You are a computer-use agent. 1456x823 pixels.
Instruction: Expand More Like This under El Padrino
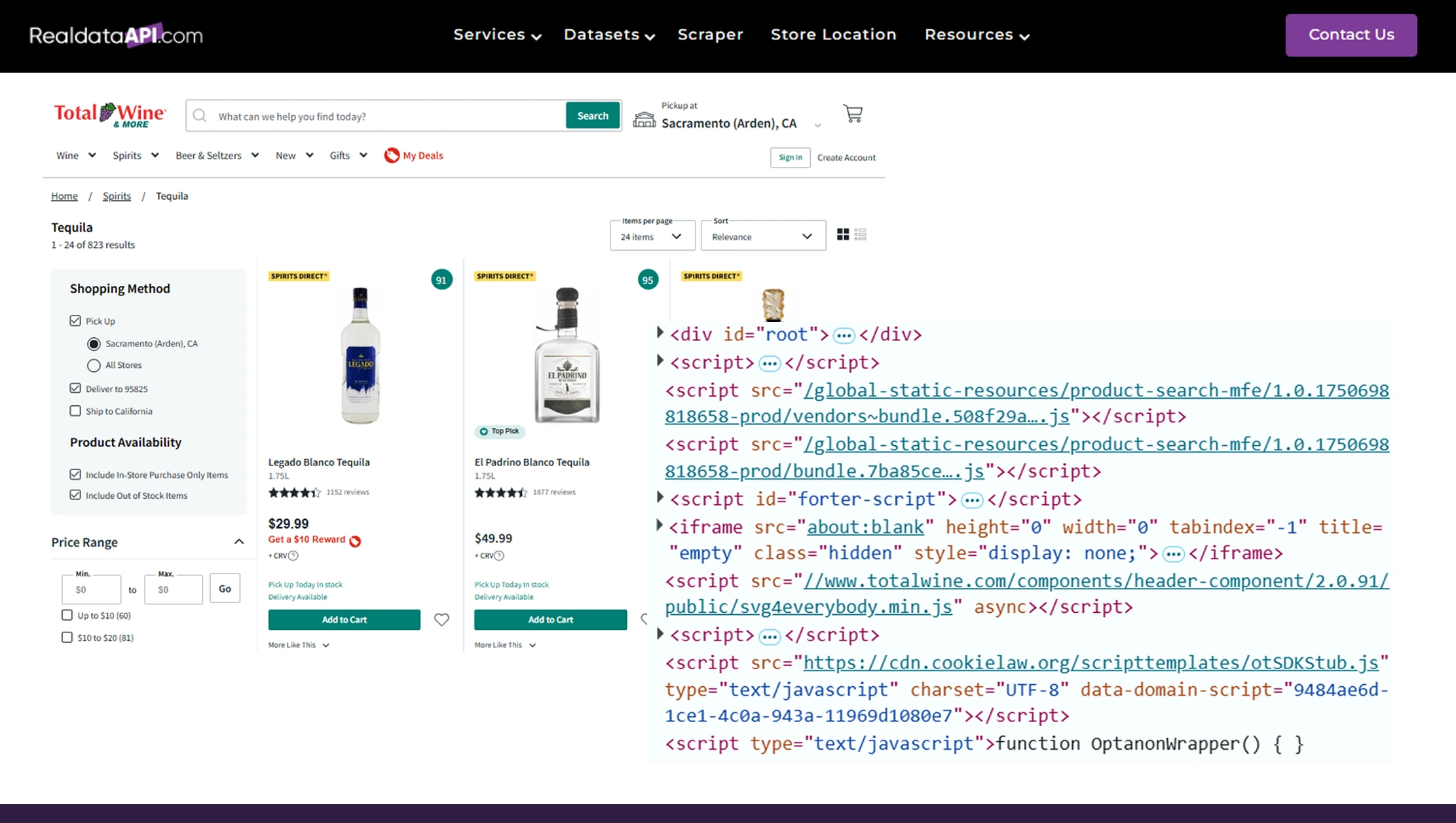click(x=505, y=645)
